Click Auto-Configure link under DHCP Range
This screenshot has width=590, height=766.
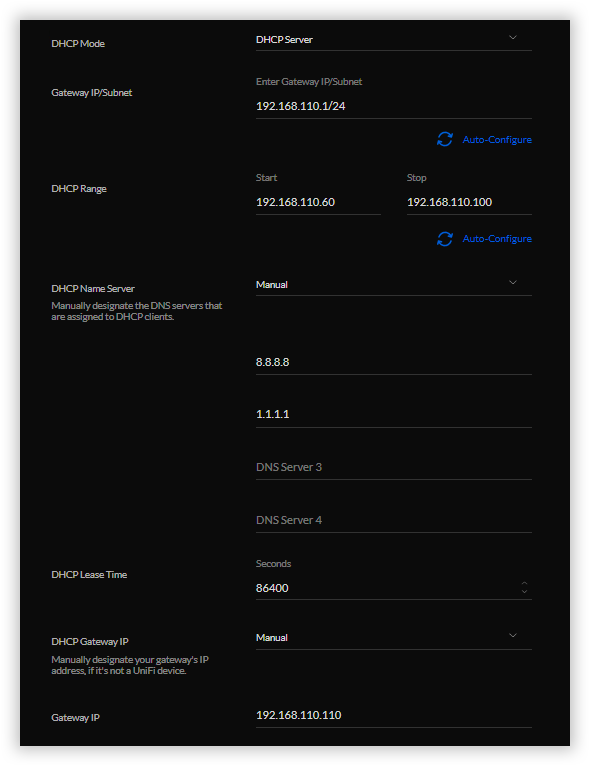coord(497,239)
